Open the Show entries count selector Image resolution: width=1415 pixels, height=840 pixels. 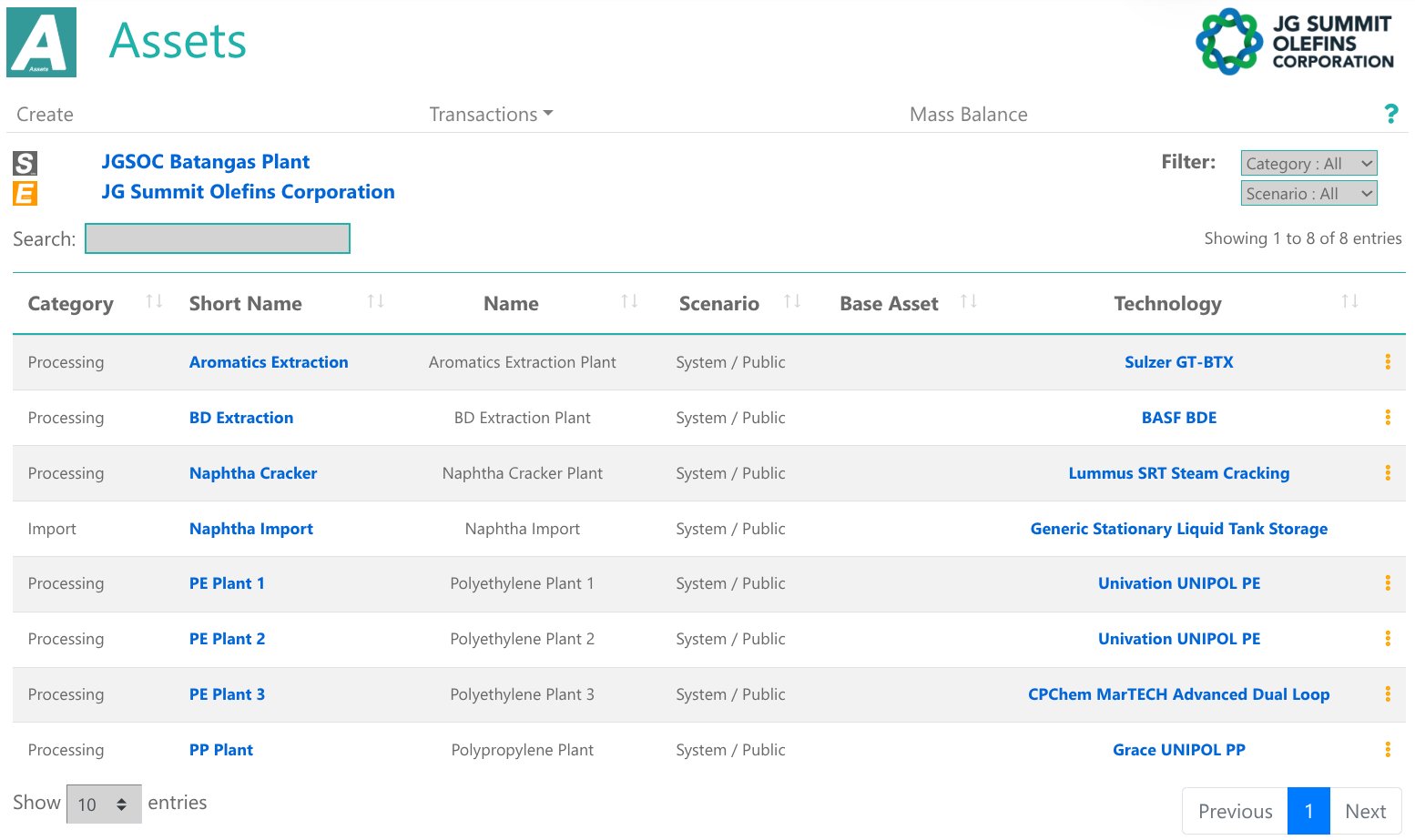pyautogui.click(x=104, y=805)
